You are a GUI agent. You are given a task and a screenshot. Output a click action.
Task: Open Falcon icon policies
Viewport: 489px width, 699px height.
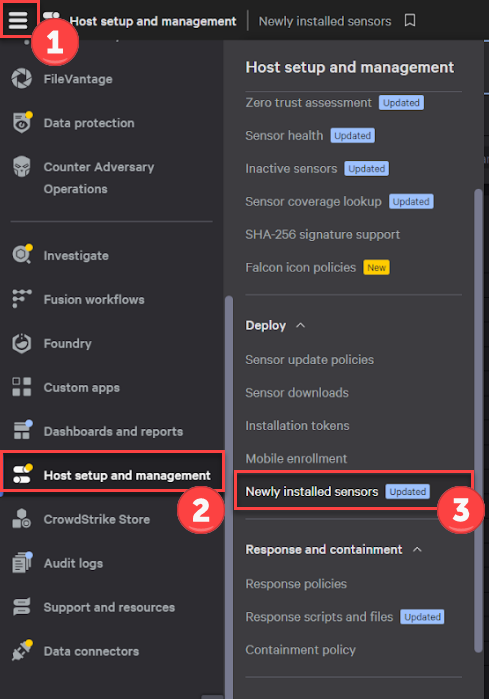coord(300,267)
